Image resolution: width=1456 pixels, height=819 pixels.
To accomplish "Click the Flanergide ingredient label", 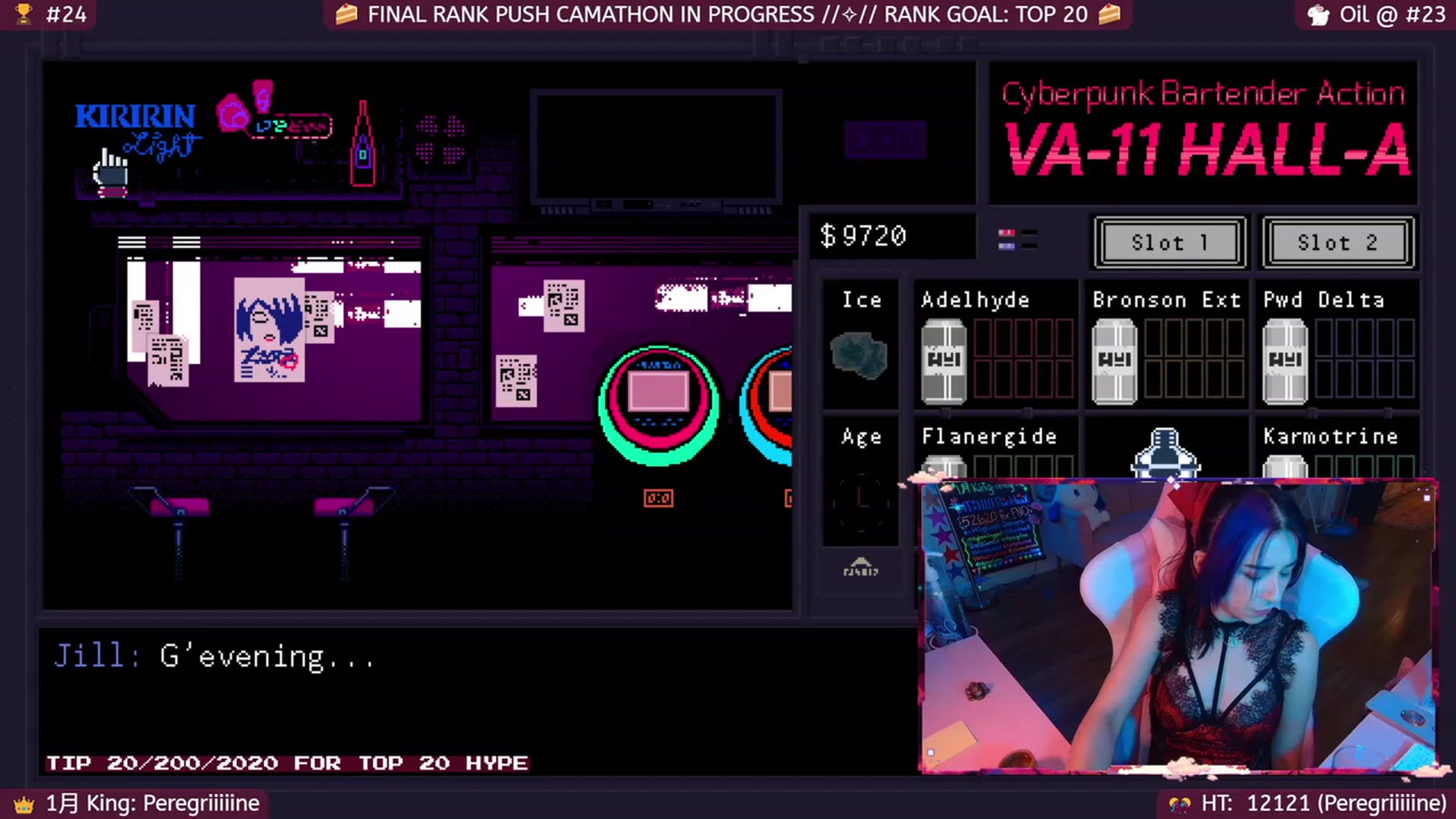I will pos(989,437).
